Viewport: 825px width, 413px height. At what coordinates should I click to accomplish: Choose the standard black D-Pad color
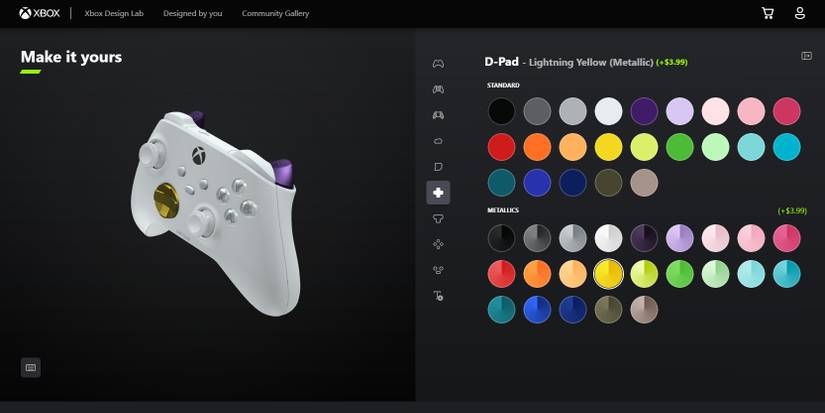tap(501, 111)
